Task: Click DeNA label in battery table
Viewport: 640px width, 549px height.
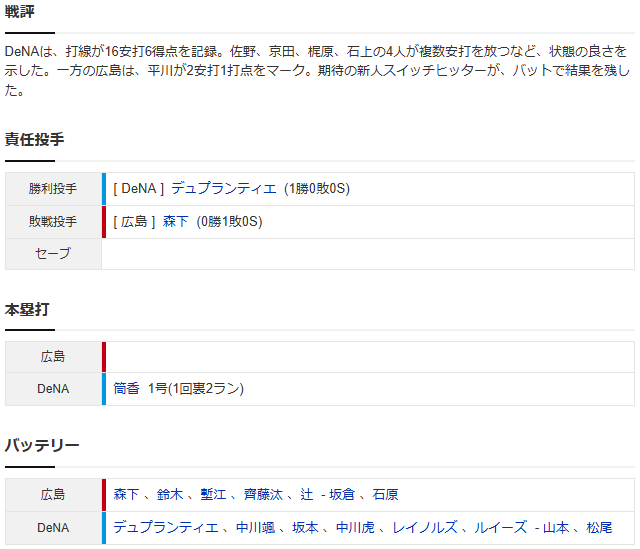Action: coord(53,528)
